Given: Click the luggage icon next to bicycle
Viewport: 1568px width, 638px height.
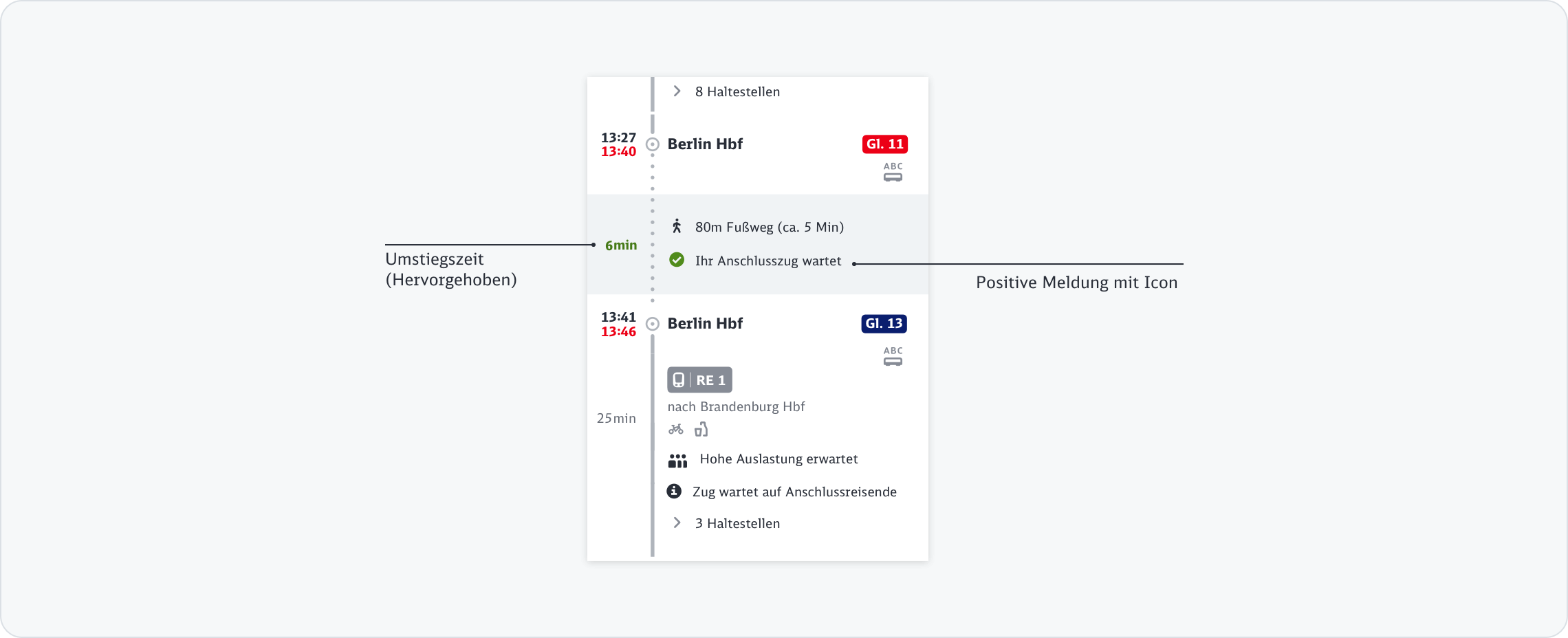Looking at the screenshot, I should tap(701, 430).
